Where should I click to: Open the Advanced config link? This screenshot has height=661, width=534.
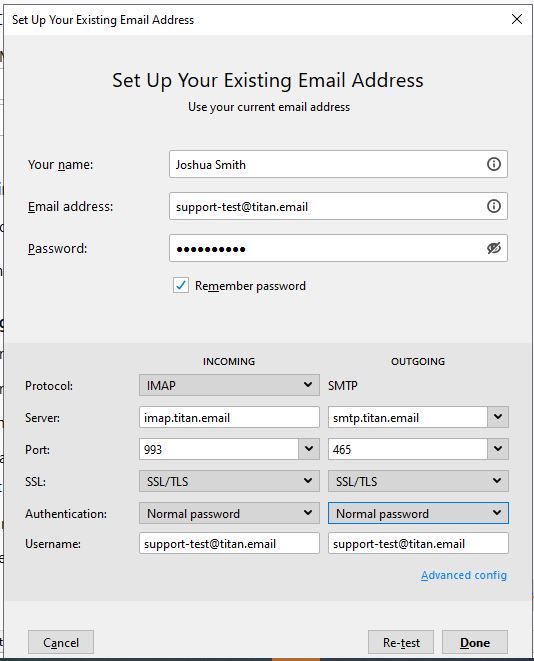click(x=464, y=575)
